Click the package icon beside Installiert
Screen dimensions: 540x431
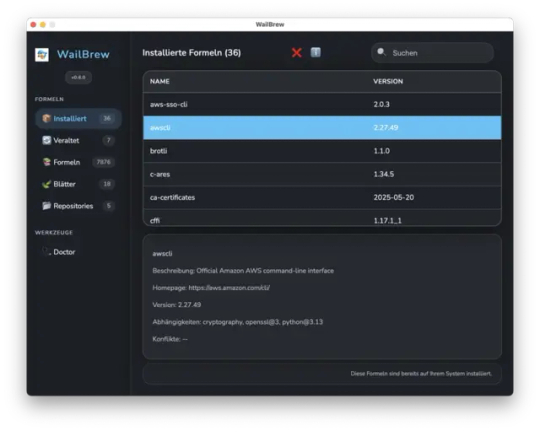(x=46, y=118)
